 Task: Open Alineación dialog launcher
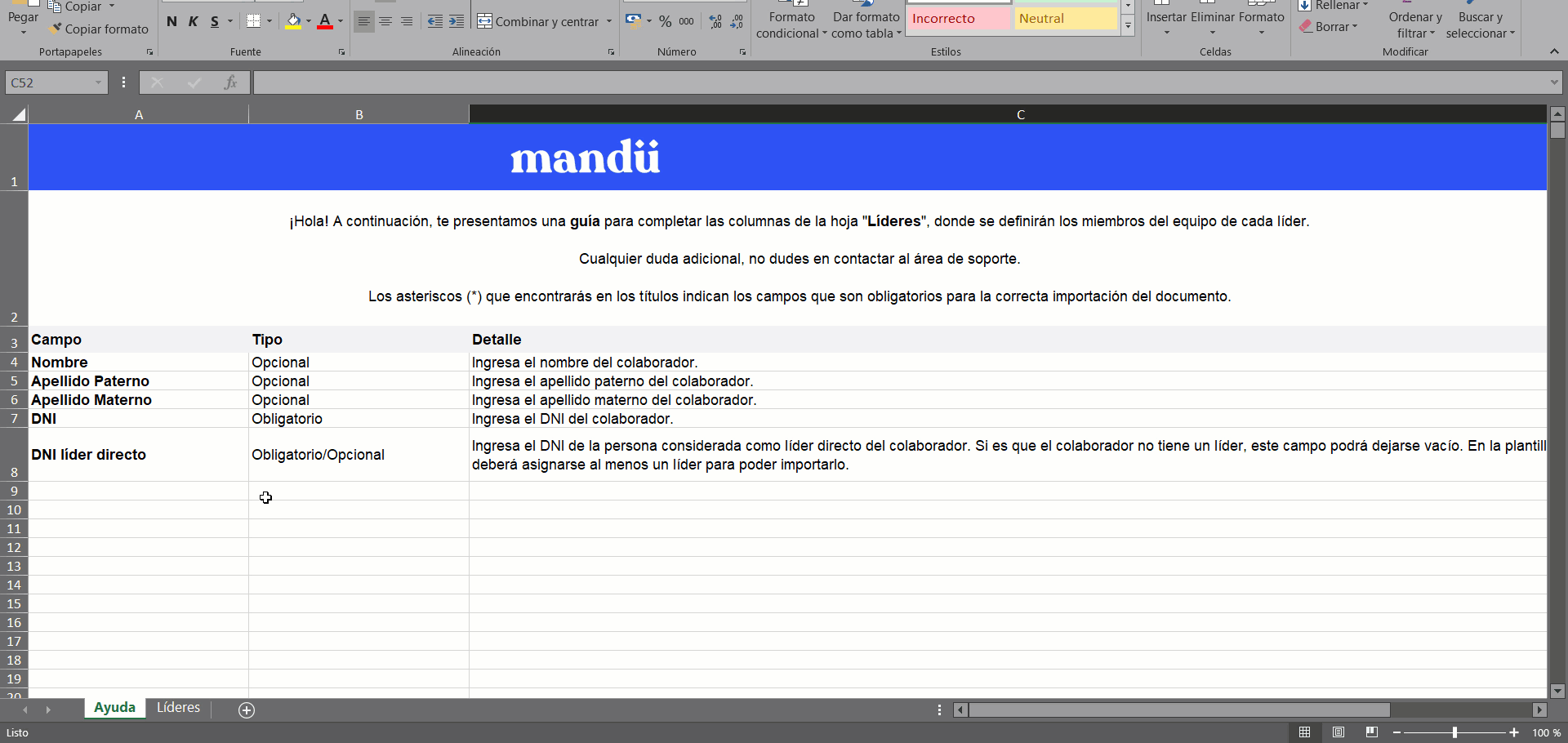coord(611,52)
